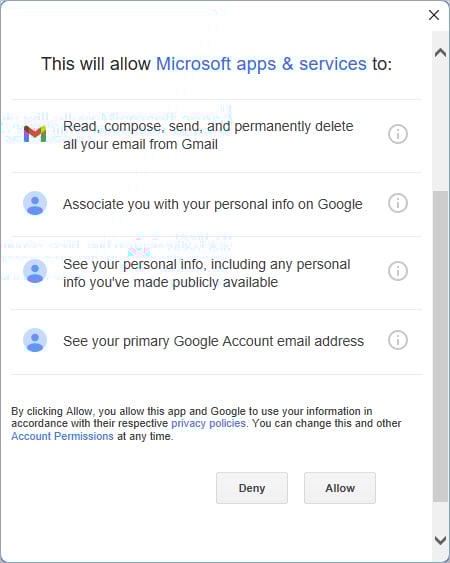Click the scrollbar up arrow
This screenshot has height=563, width=450.
(440, 53)
